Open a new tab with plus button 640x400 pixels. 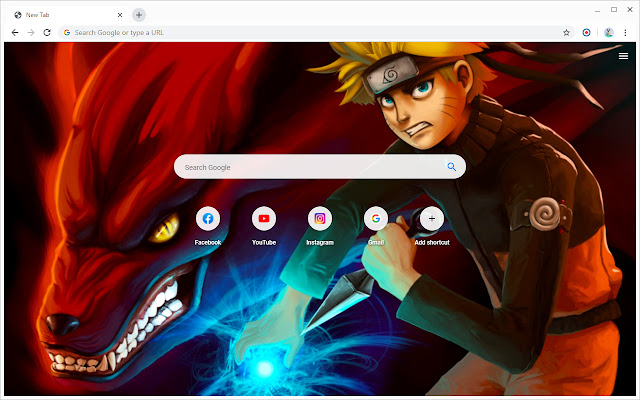pyautogui.click(x=139, y=15)
